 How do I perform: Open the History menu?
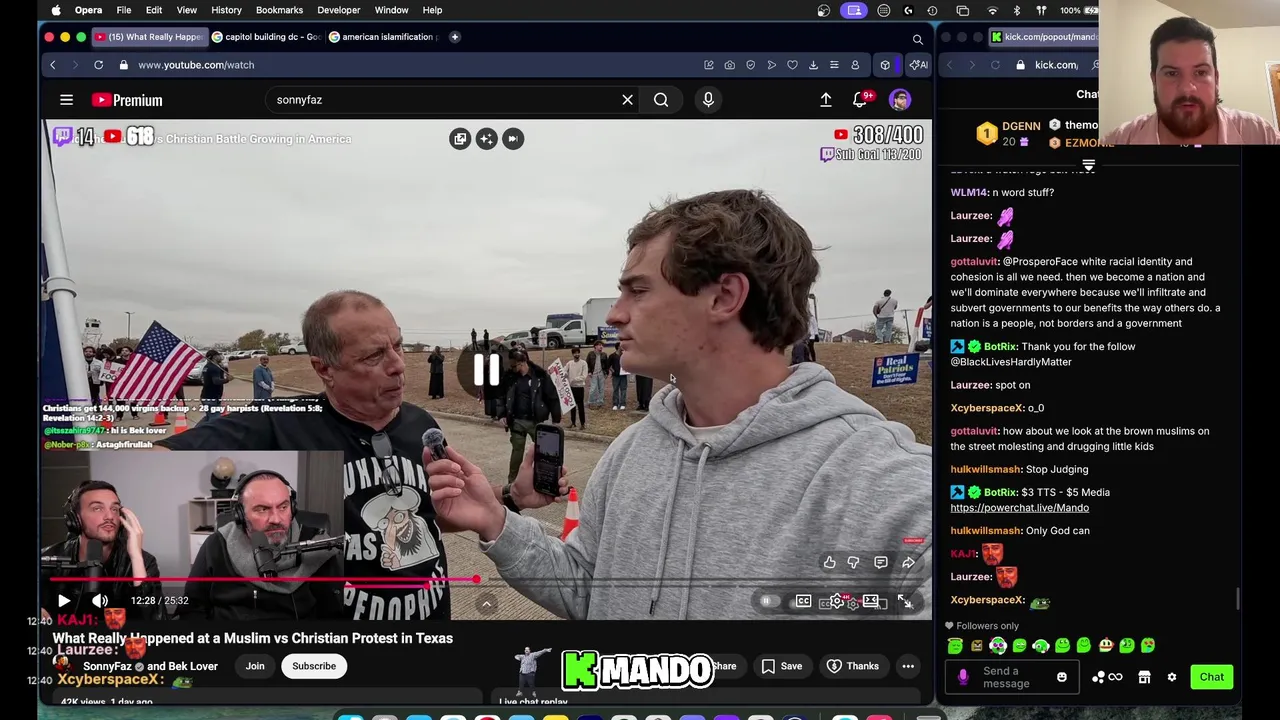coord(226,10)
